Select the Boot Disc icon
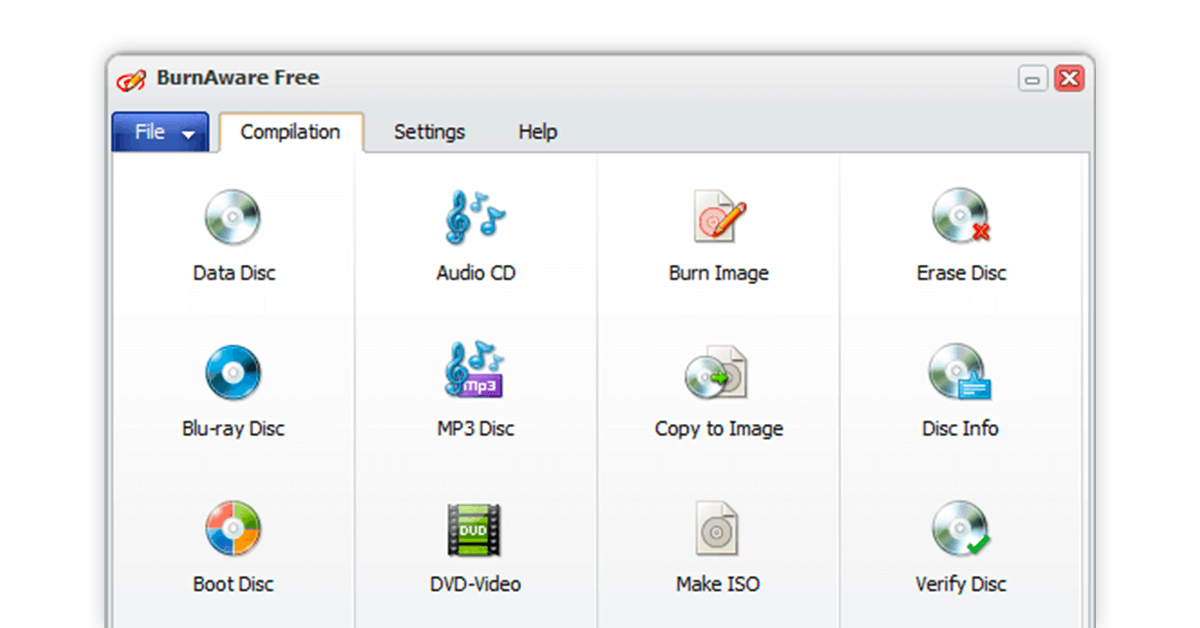Image resolution: width=1200 pixels, height=628 pixels. 233,529
